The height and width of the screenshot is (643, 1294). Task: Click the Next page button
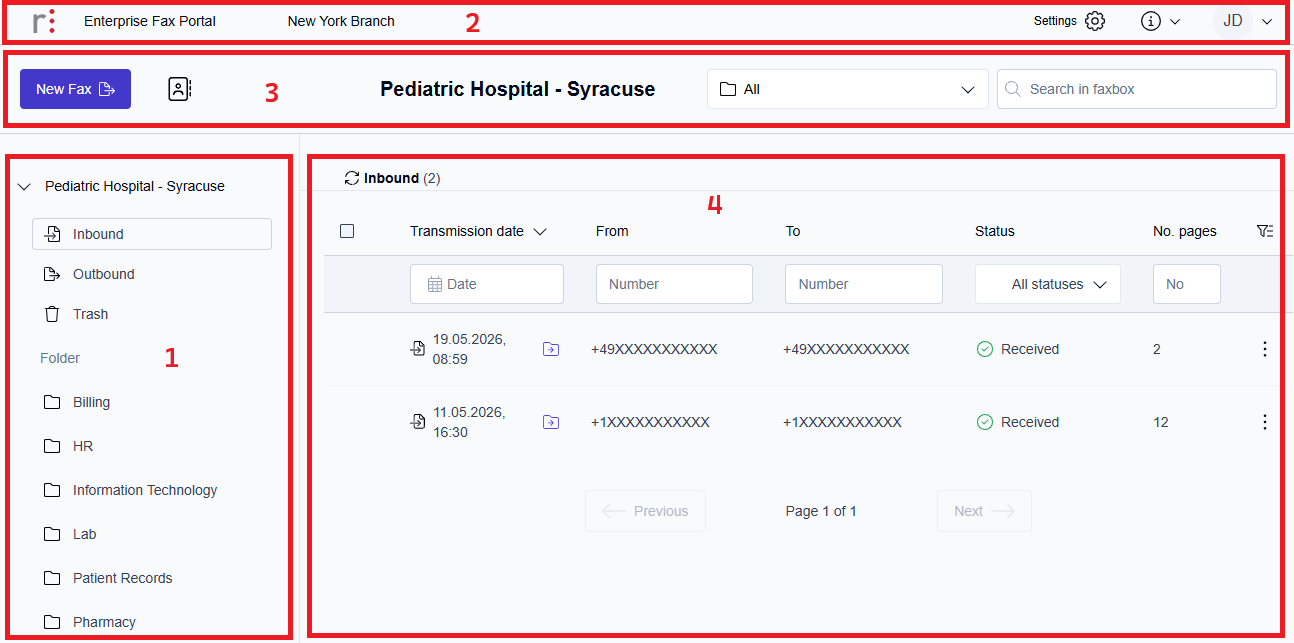(984, 511)
